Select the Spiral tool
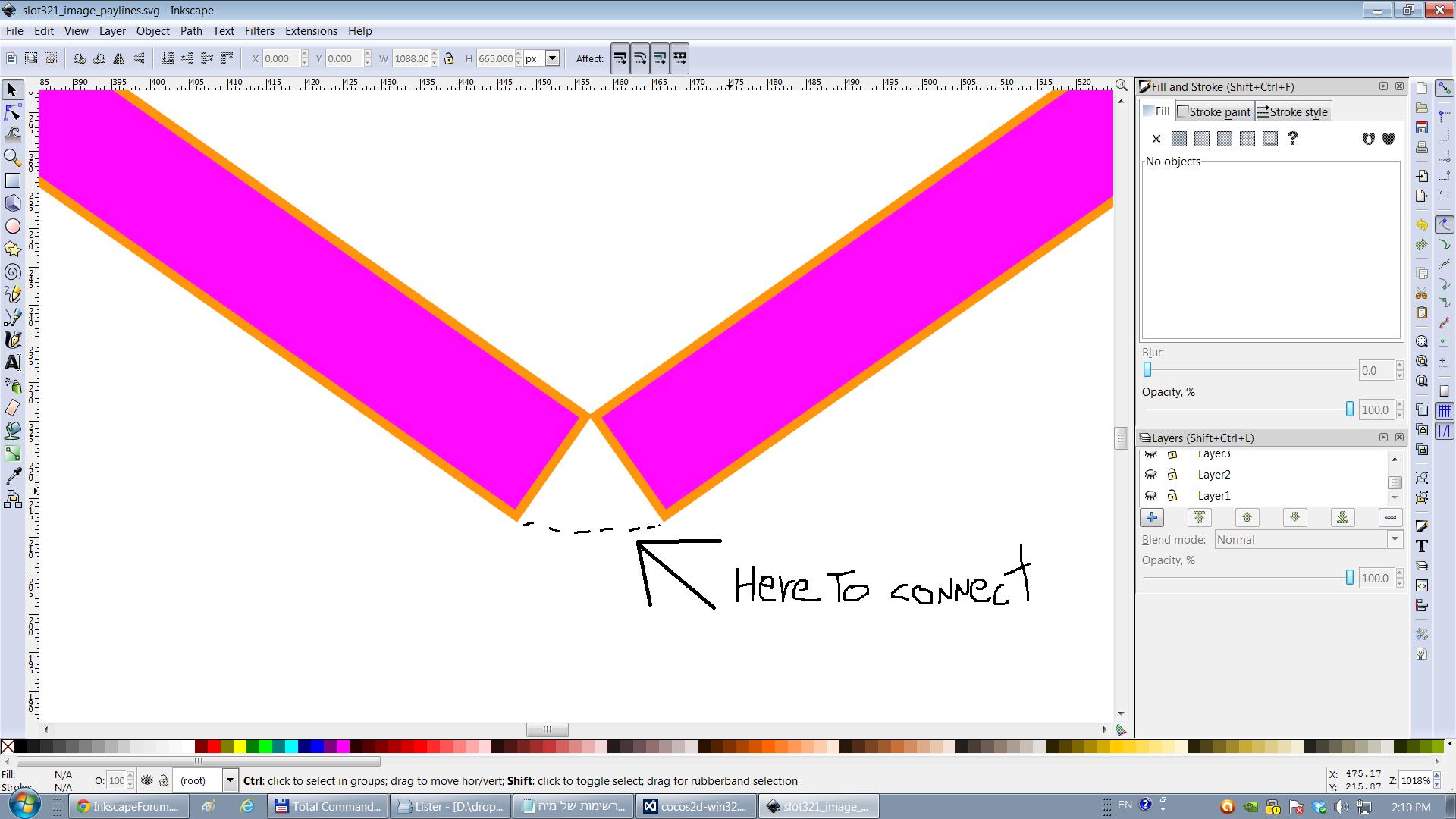Image resolution: width=1456 pixels, height=819 pixels. point(13,271)
